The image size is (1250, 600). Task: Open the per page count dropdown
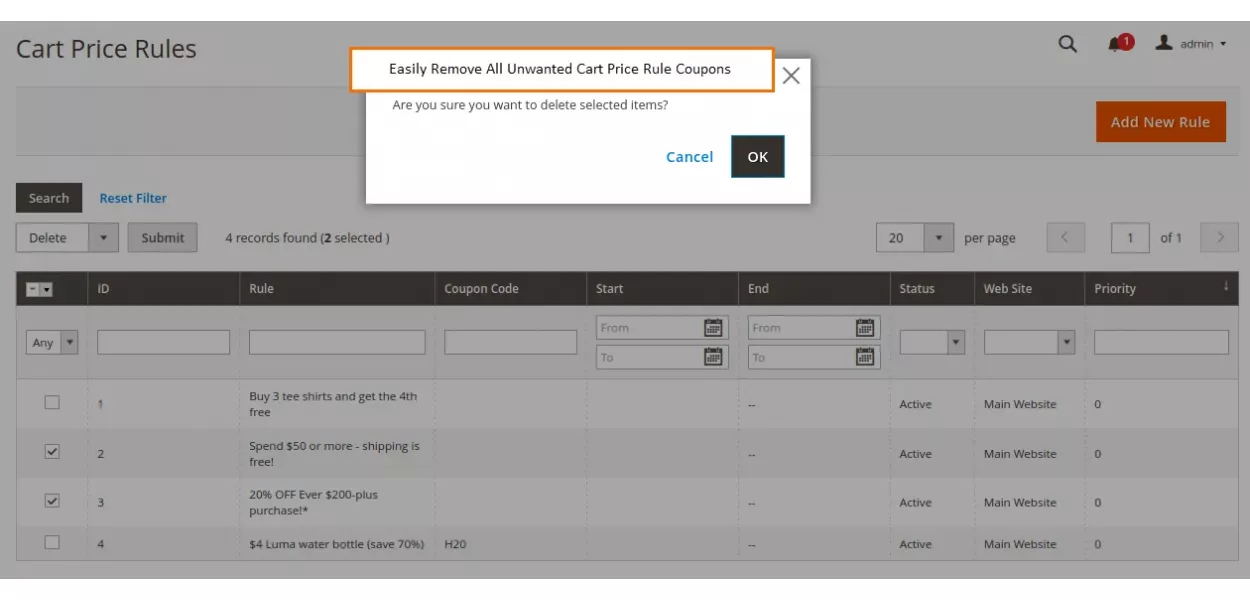click(x=938, y=238)
